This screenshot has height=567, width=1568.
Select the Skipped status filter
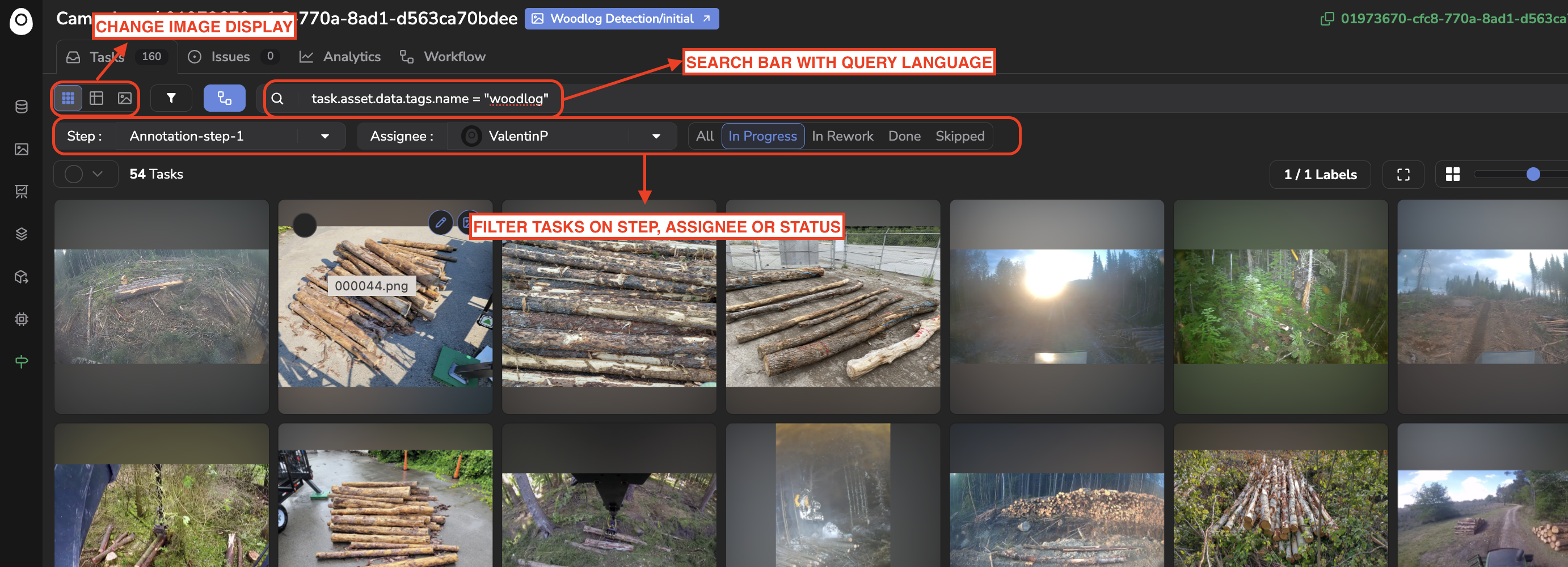click(x=960, y=136)
